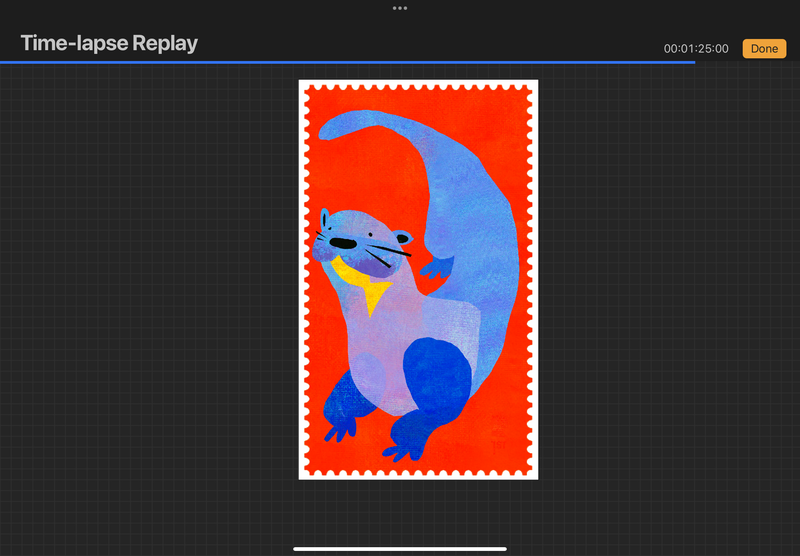Click the otter's black nose
The image size is (800, 556).
(x=343, y=243)
